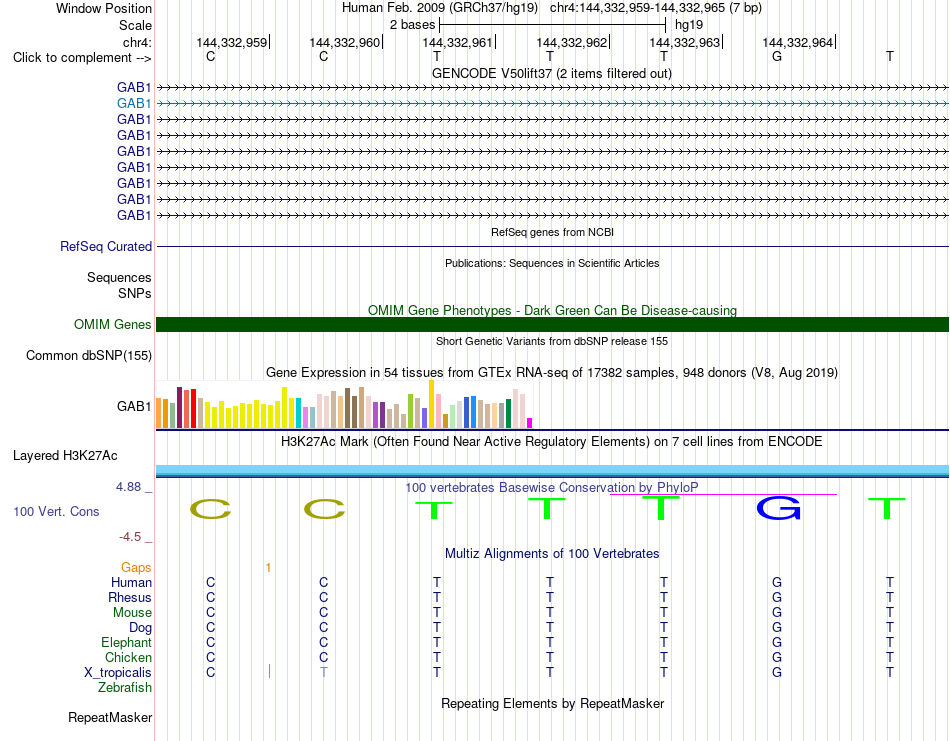This screenshot has height=741, width=950.
Task: Select the 'Scale' track label
Action: click(135, 25)
